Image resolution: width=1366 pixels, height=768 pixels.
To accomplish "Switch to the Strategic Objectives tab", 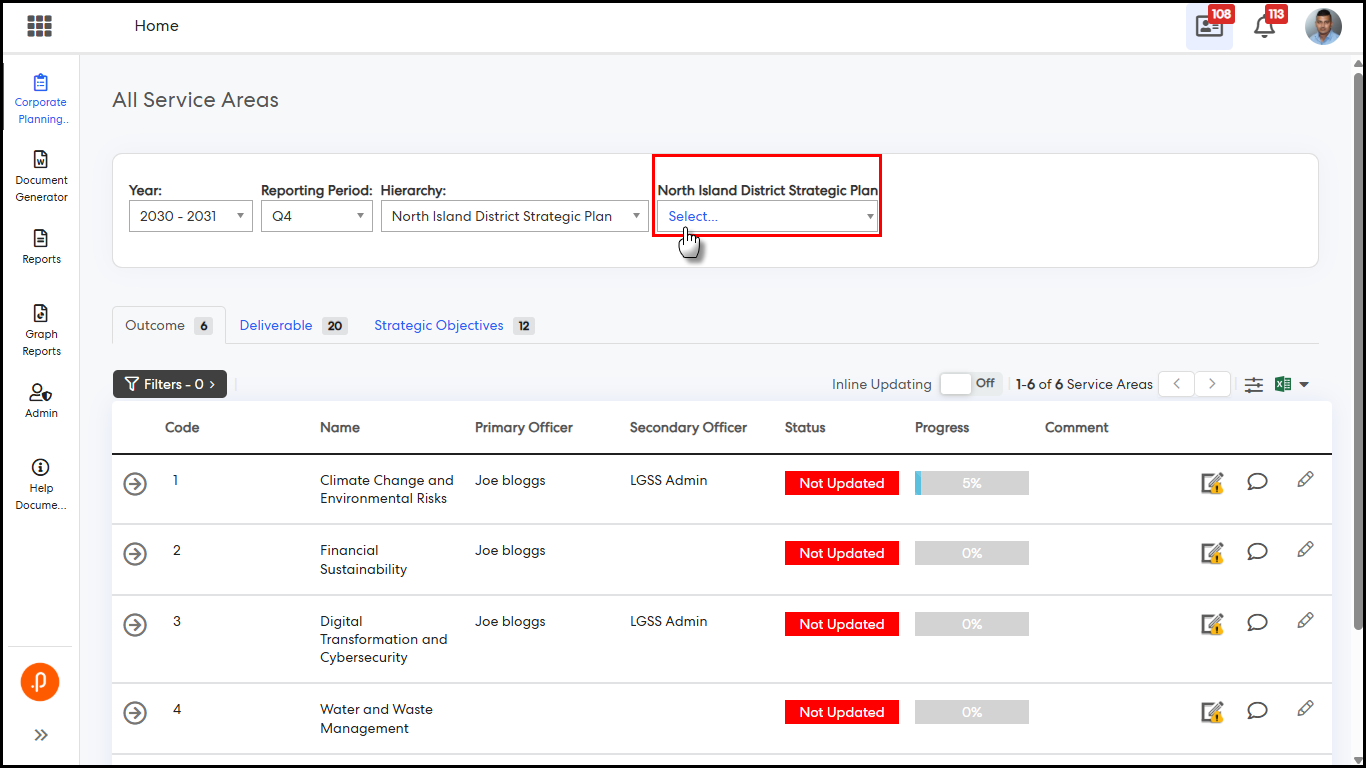I will click(x=439, y=326).
